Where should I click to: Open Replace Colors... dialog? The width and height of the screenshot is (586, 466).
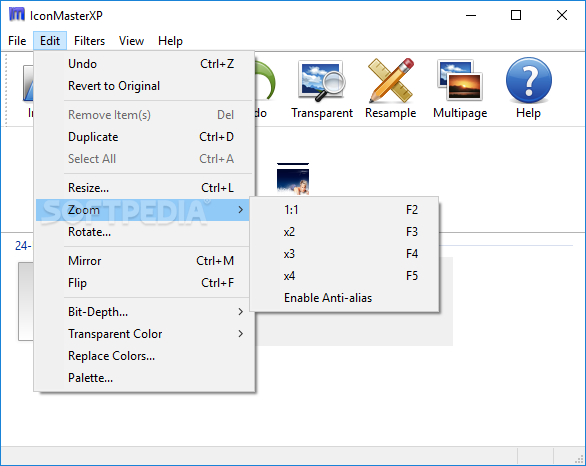point(145,356)
